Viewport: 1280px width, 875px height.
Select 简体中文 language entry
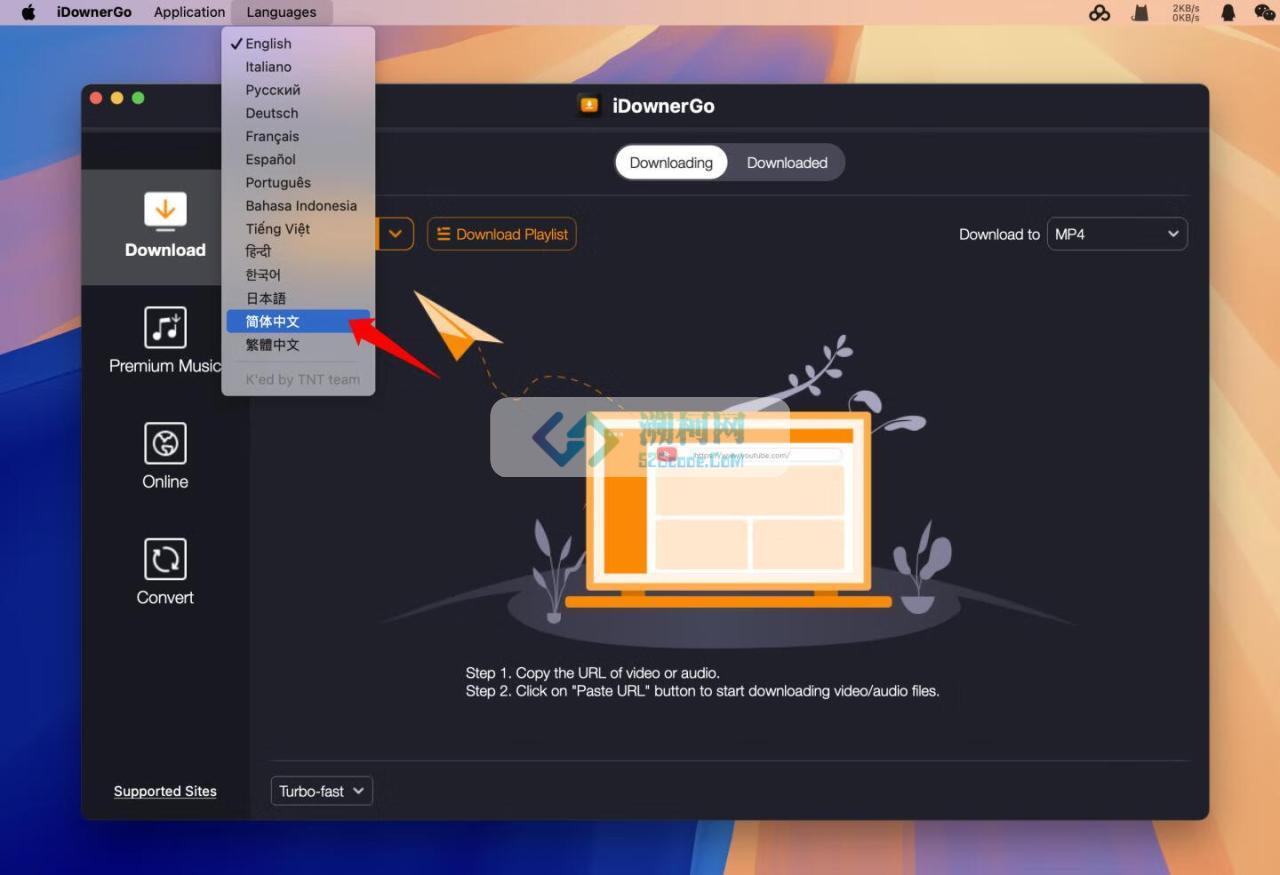[298, 321]
